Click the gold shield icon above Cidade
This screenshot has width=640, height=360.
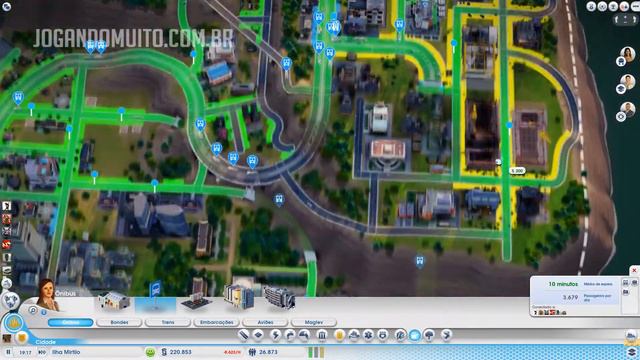point(22,338)
